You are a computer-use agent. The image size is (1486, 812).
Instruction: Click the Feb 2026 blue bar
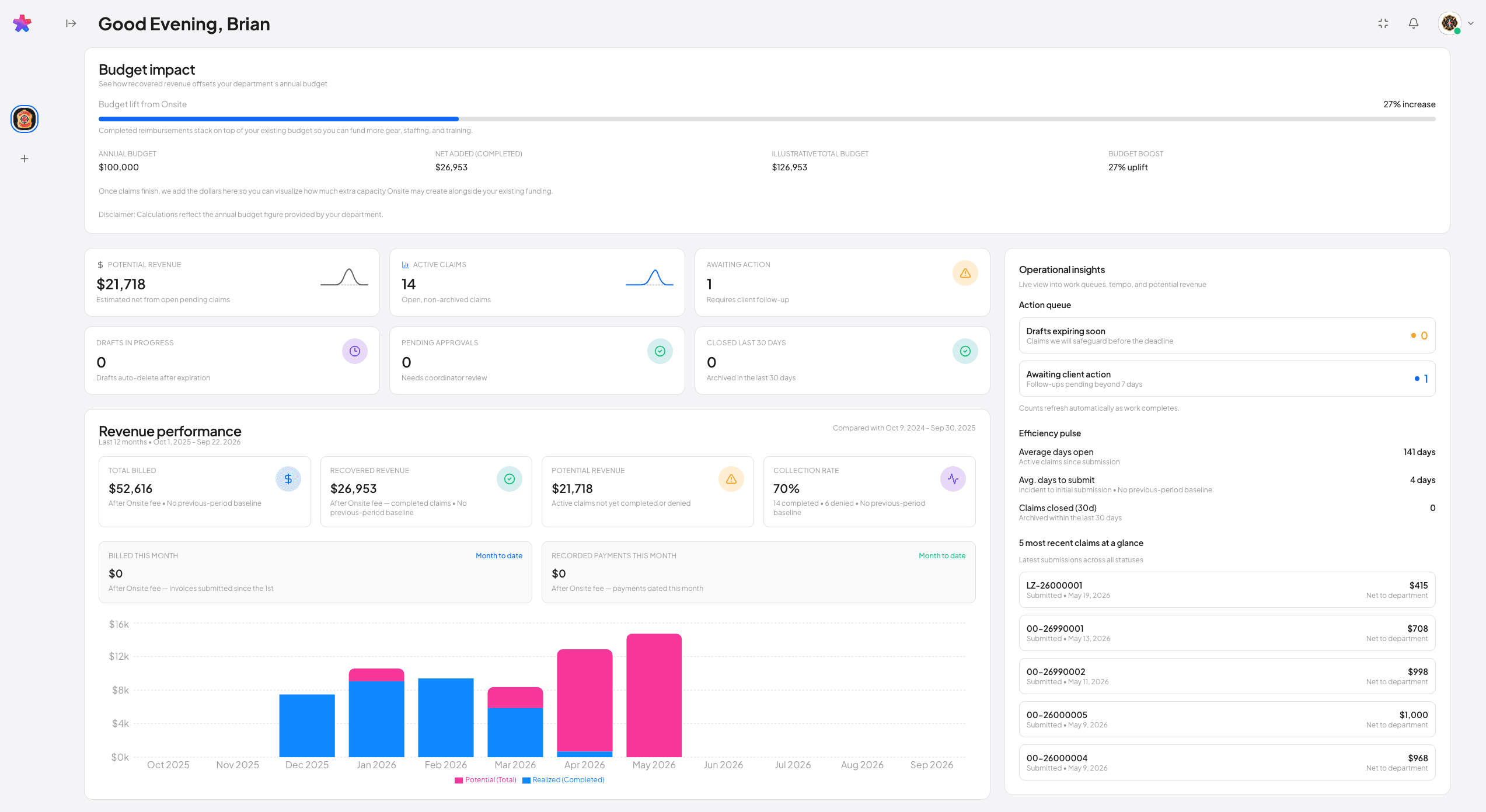pos(446,717)
